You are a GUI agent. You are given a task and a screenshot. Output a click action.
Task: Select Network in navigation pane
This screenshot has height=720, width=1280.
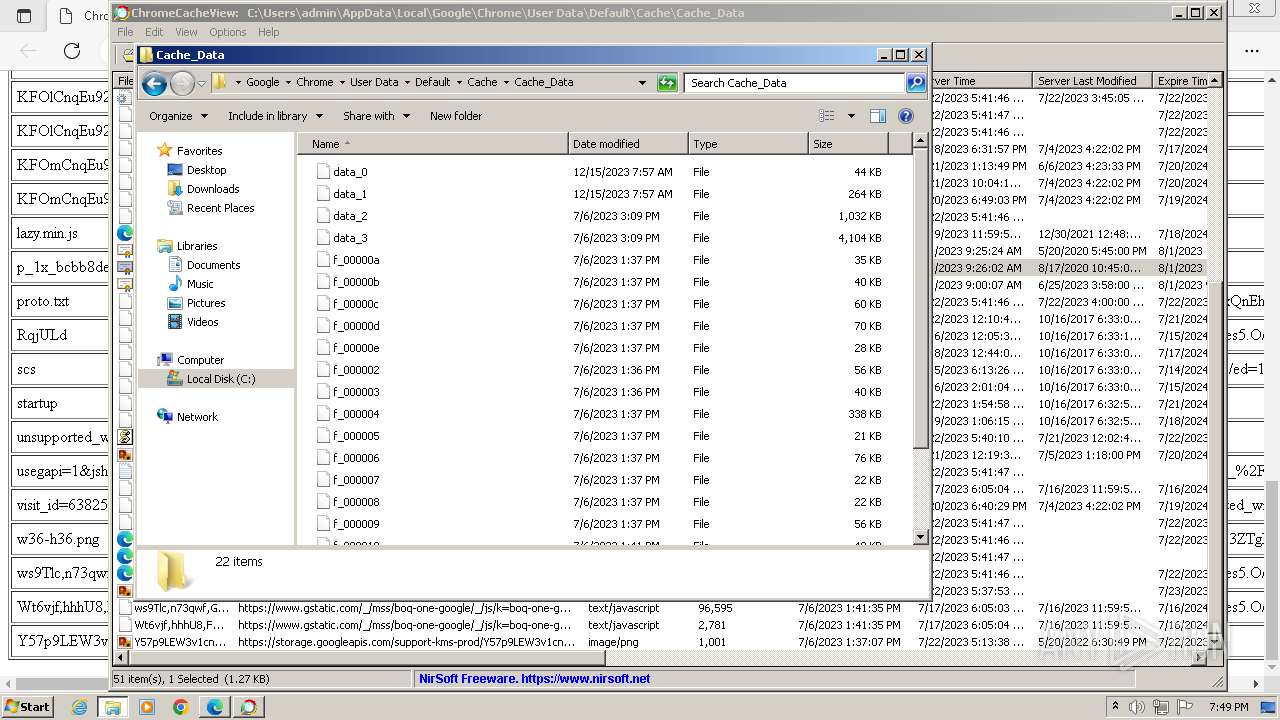tap(197, 417)
